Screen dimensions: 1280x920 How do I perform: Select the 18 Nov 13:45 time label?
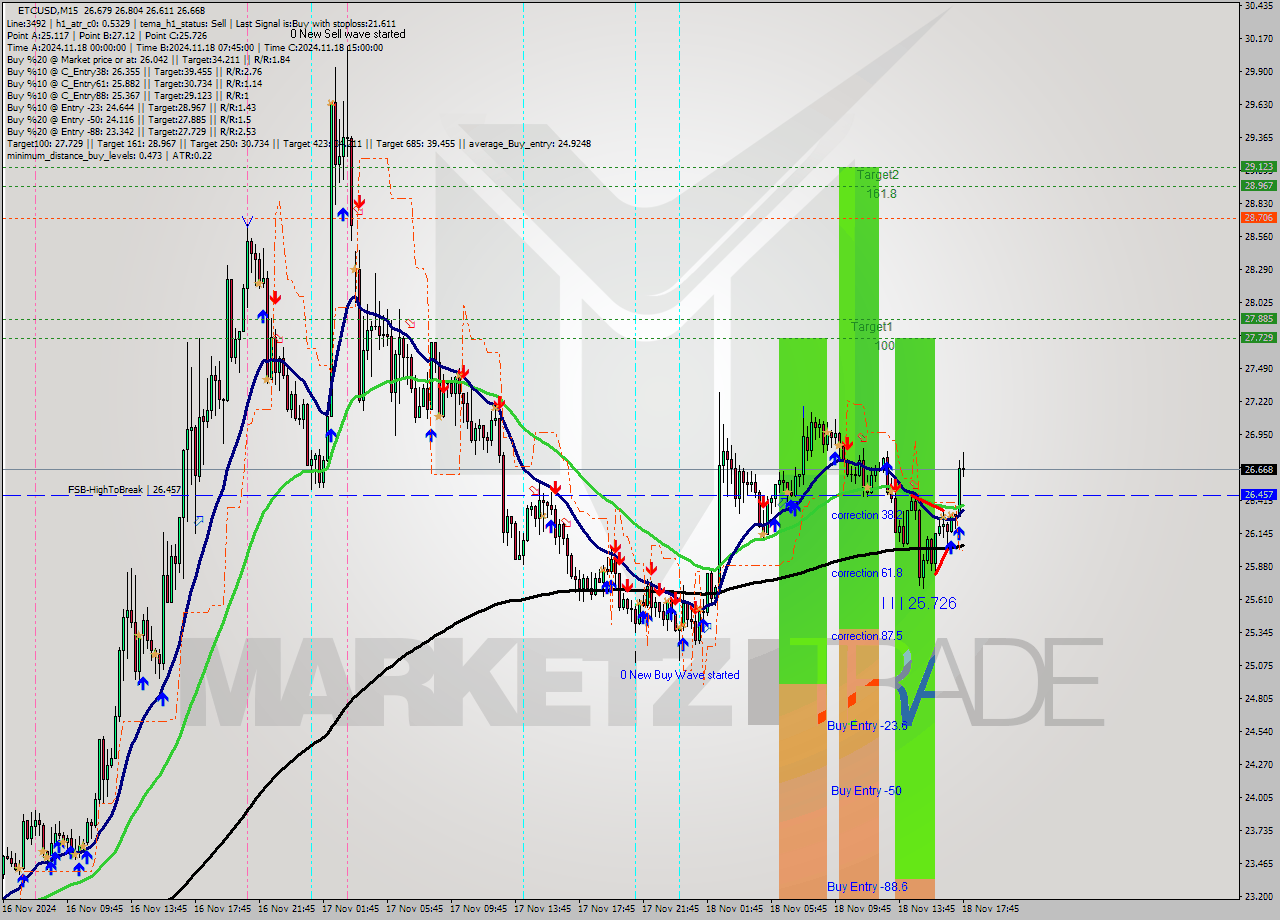tap(926, 909)
